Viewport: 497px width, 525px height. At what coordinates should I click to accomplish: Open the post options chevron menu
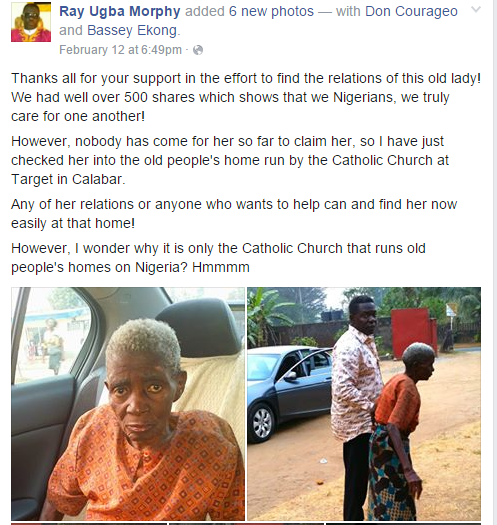pos(476,10)
